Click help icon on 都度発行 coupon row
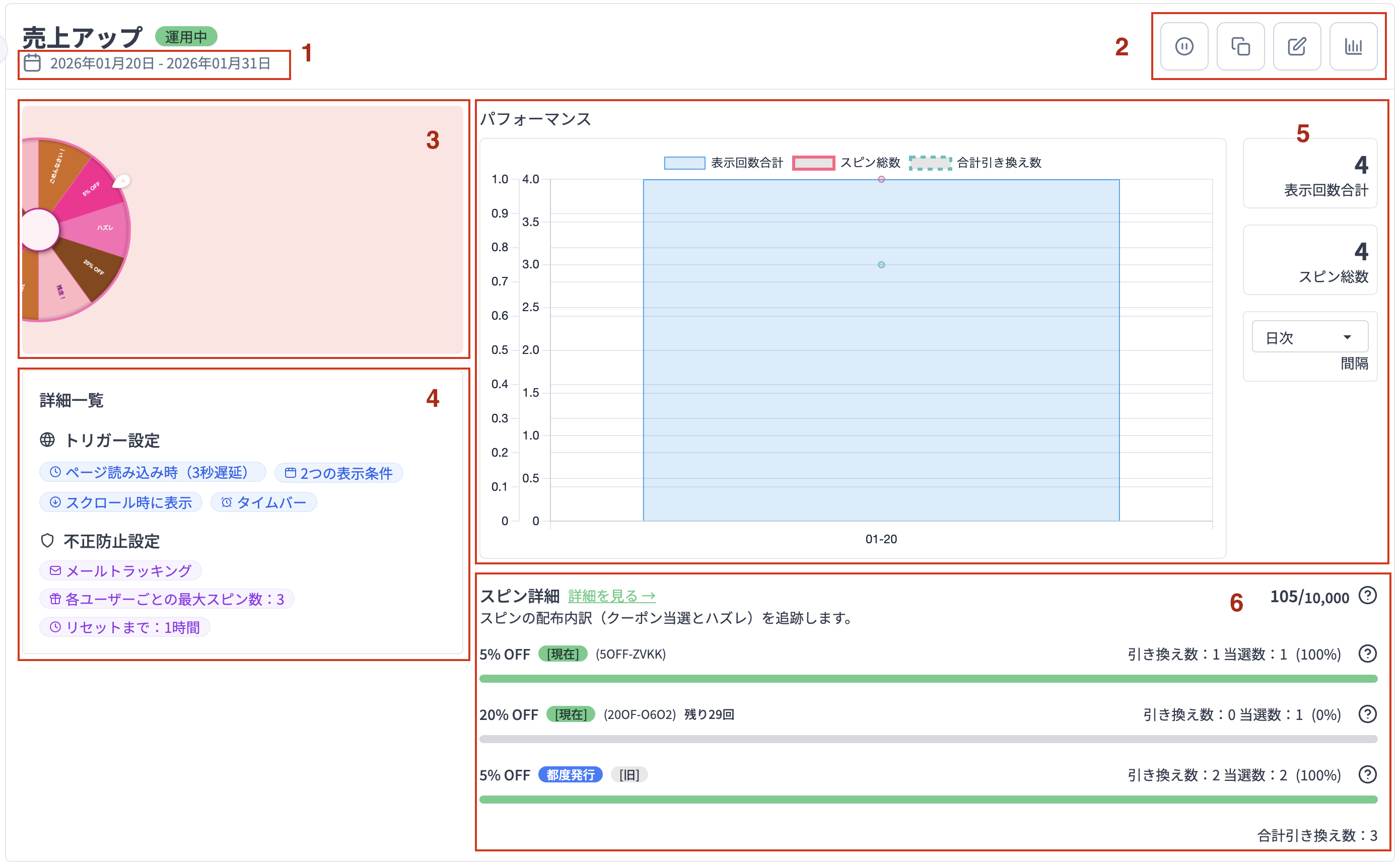 point(1367,774)
